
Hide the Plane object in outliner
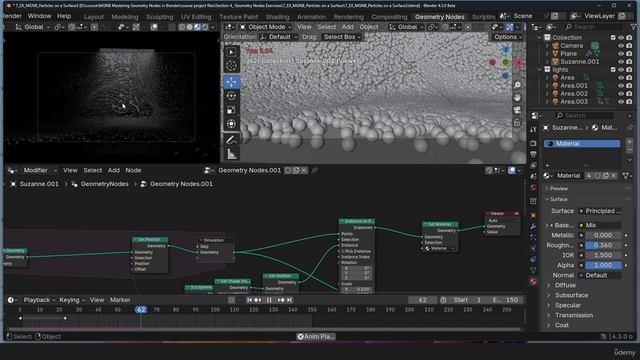[621, 53]
